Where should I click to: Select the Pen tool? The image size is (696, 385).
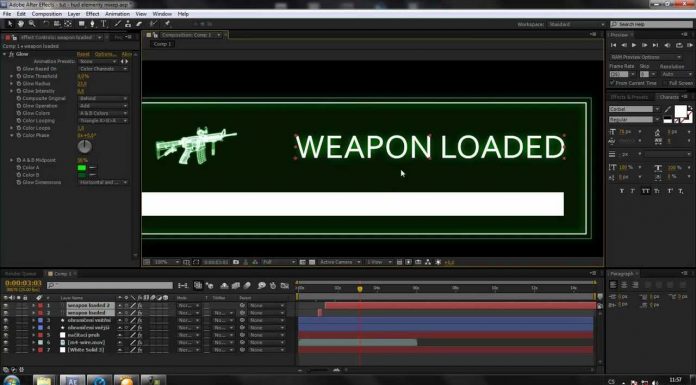(x=92, y=24)
